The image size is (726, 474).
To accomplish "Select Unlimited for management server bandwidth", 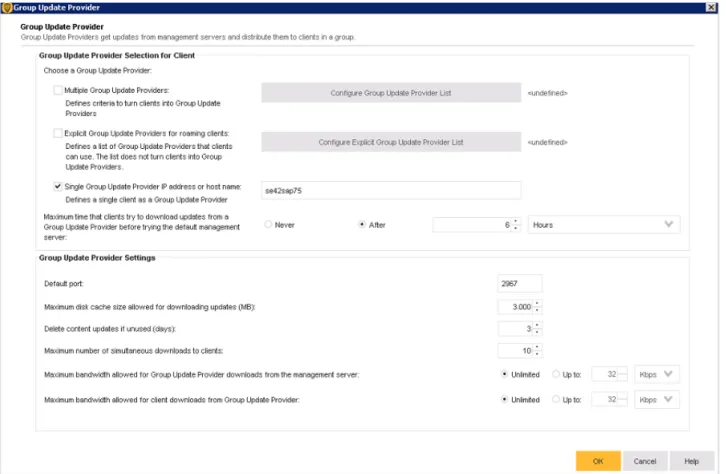I will click(x=505, y=374).
